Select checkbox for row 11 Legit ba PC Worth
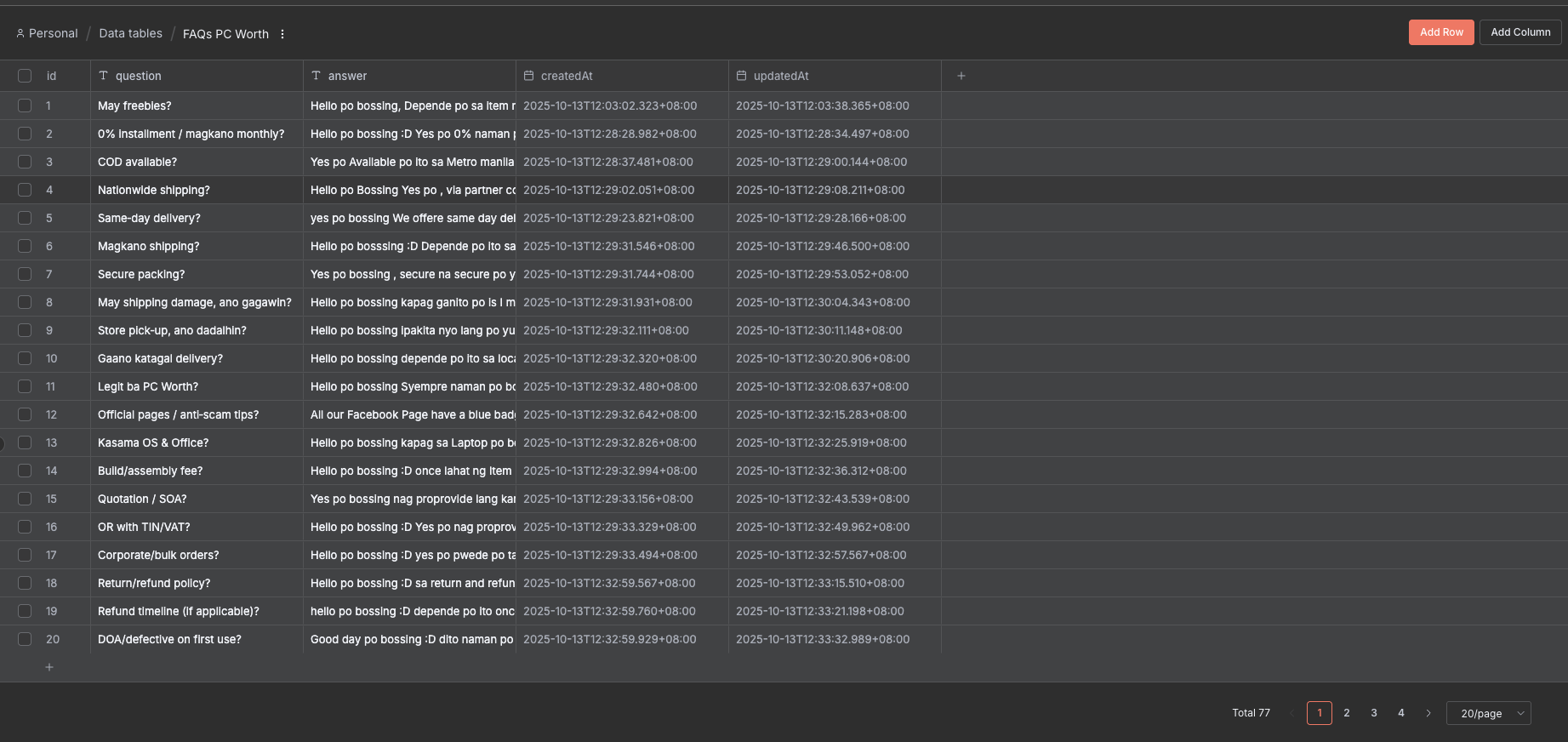This screenshot has width=1568, height=742. click(x=25, y=386)
